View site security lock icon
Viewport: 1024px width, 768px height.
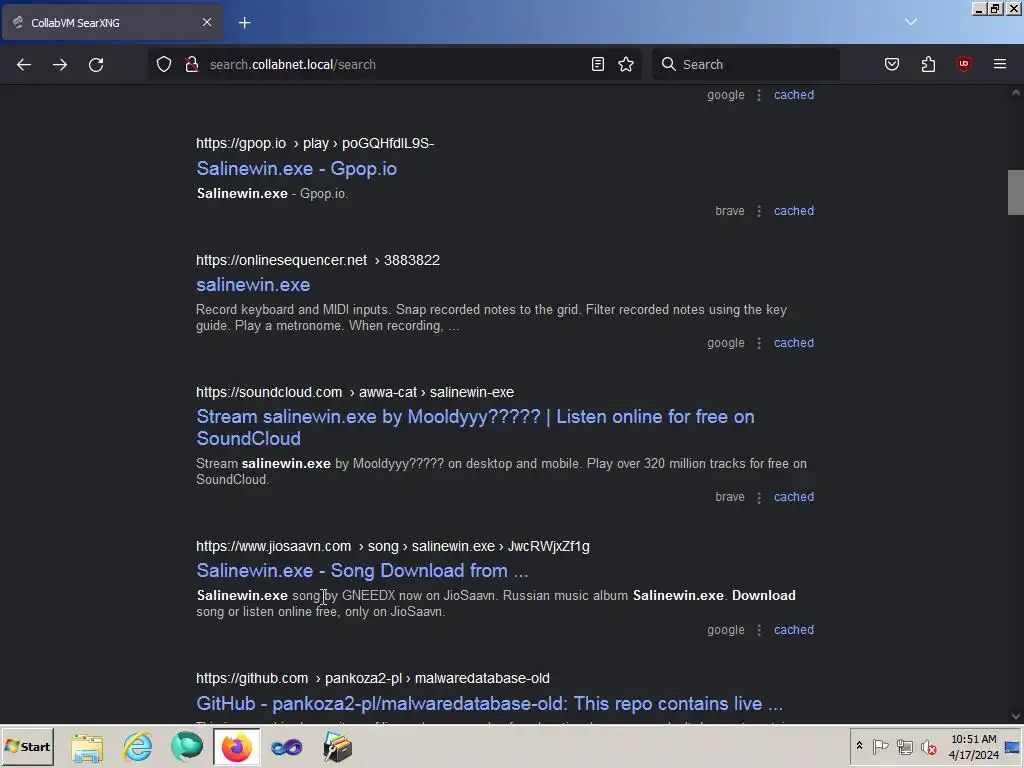(191, 64)
